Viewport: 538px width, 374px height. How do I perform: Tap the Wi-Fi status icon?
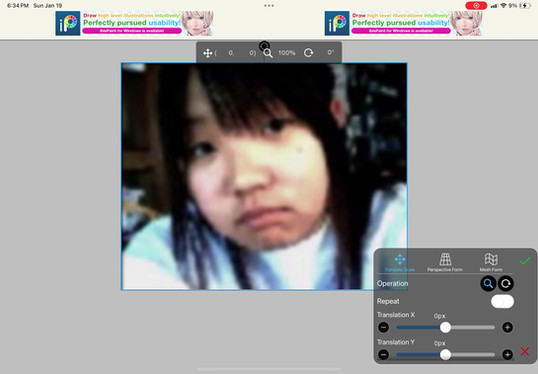tap(503, 5)
